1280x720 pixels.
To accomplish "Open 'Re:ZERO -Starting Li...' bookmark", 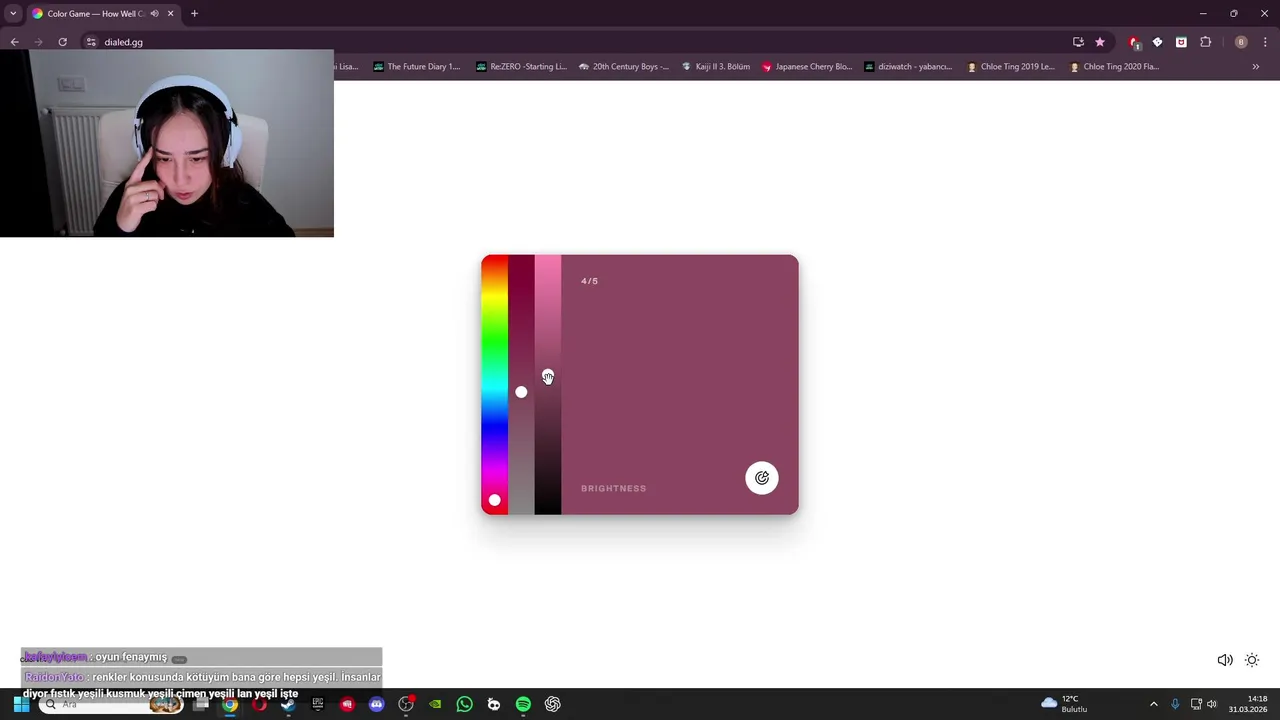I will [x=520, y=67].
